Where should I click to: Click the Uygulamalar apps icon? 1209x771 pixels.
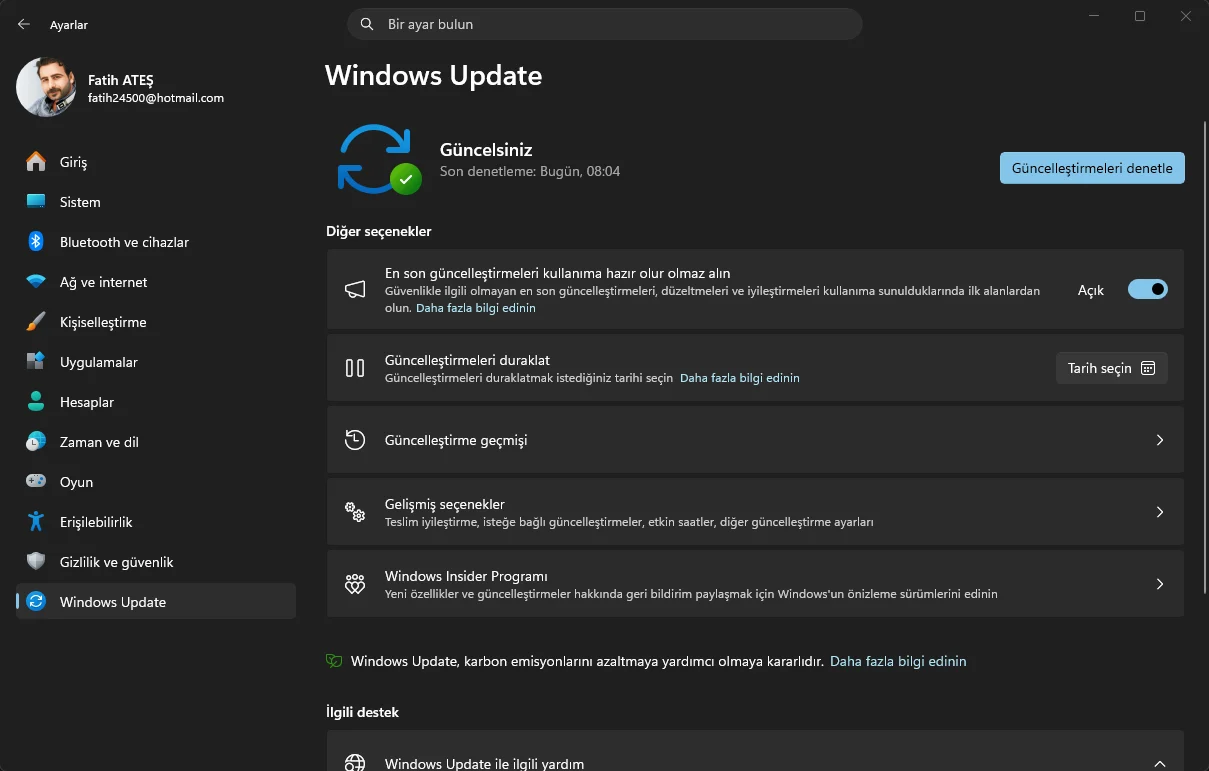36,362
